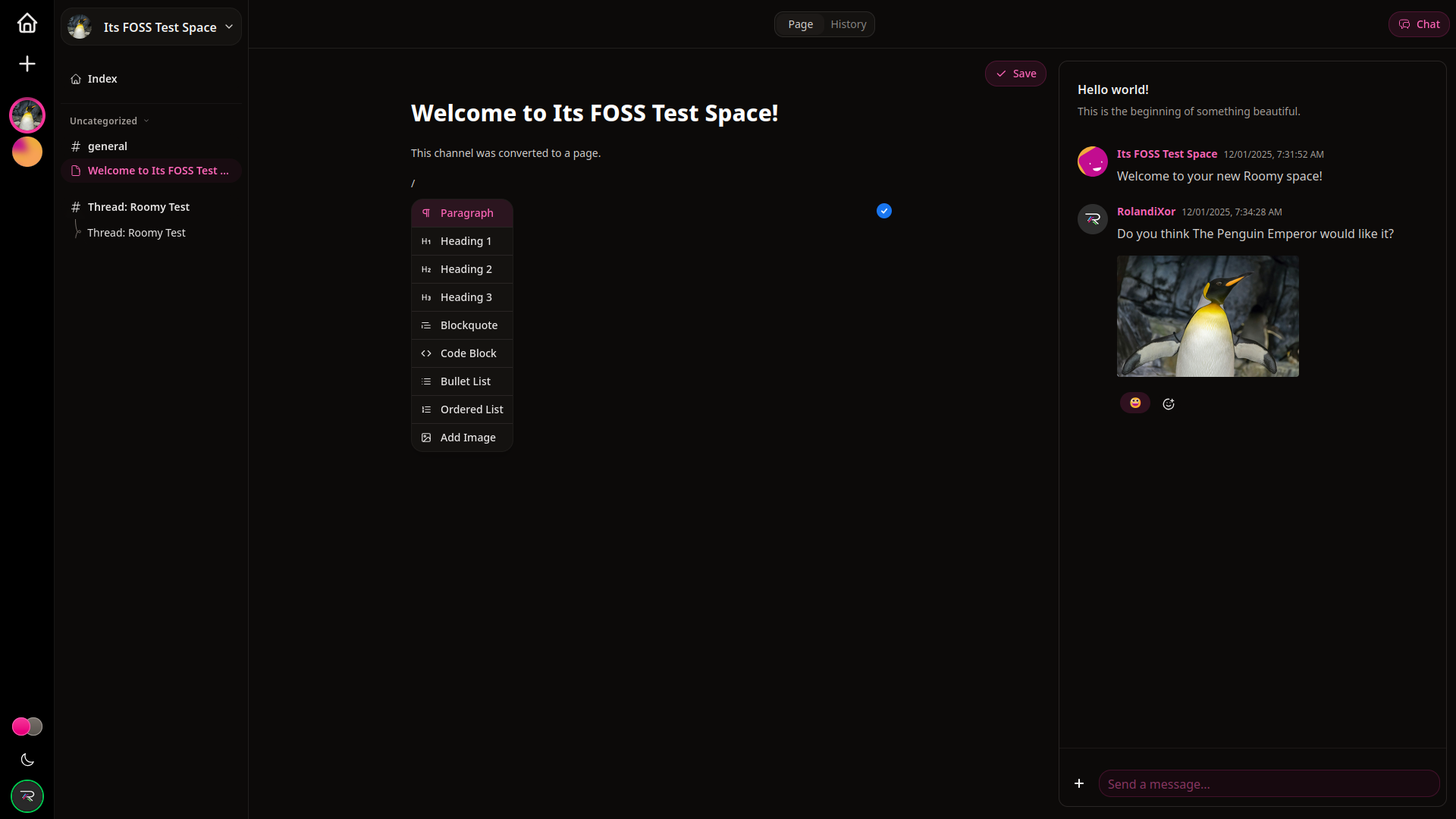Click the Home icon in the left rail
The image size is (1456, 819).
coord(27,24)
